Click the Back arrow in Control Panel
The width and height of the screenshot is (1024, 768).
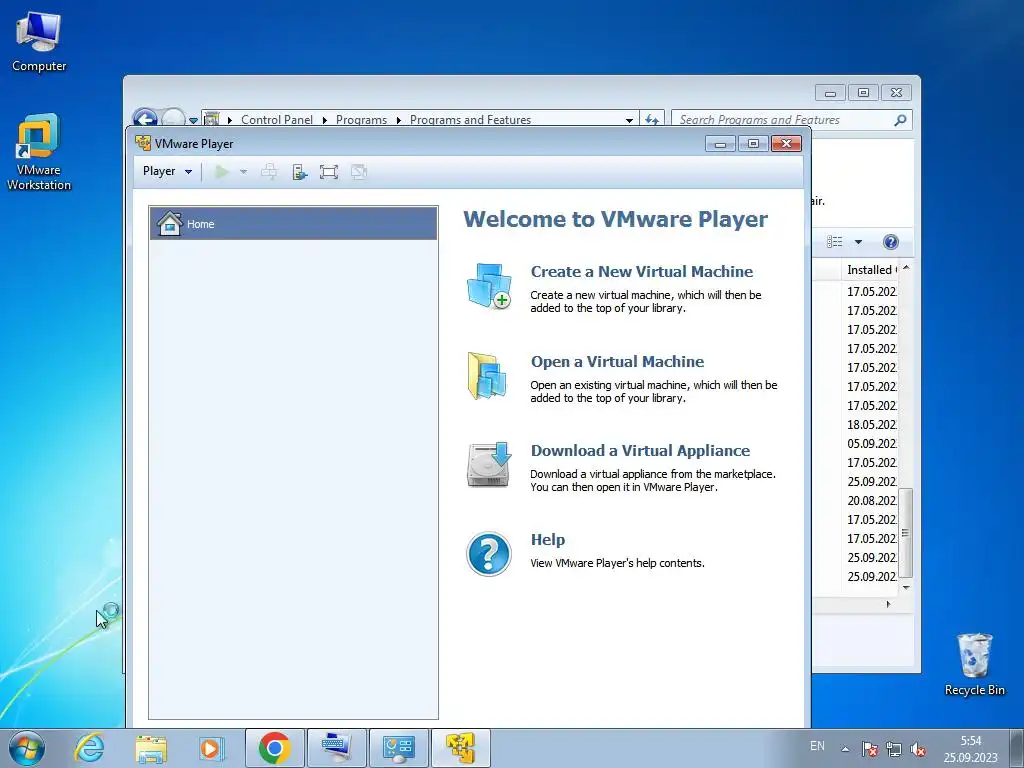click(145, 119)
